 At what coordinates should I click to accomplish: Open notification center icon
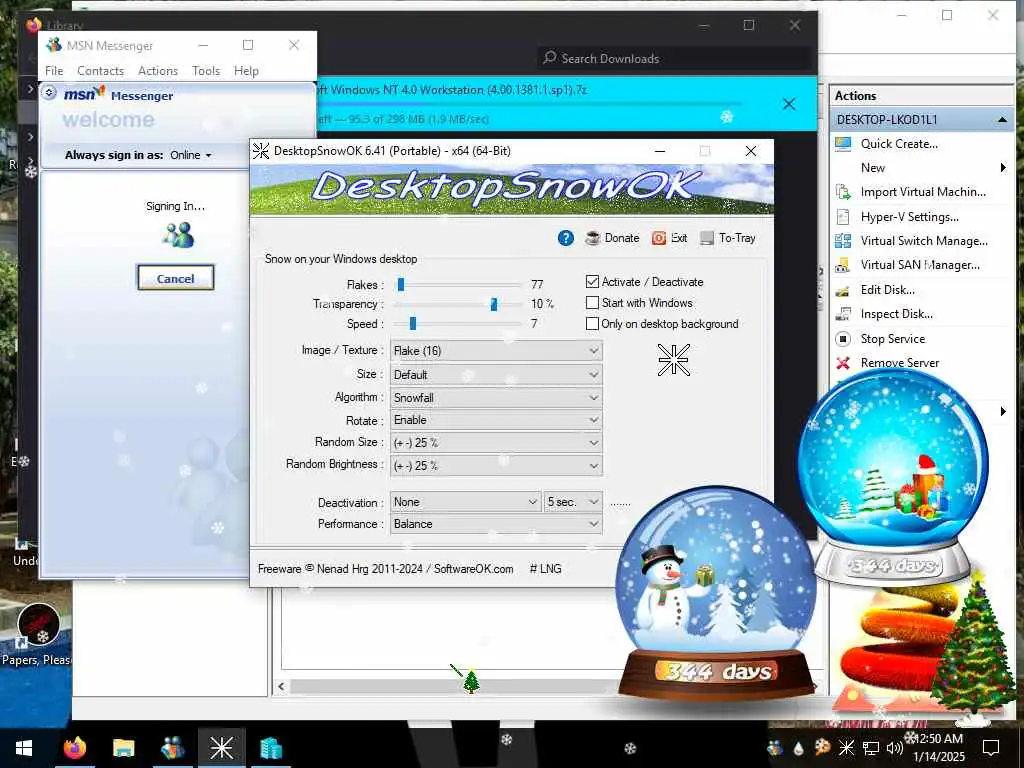[991, 748]
